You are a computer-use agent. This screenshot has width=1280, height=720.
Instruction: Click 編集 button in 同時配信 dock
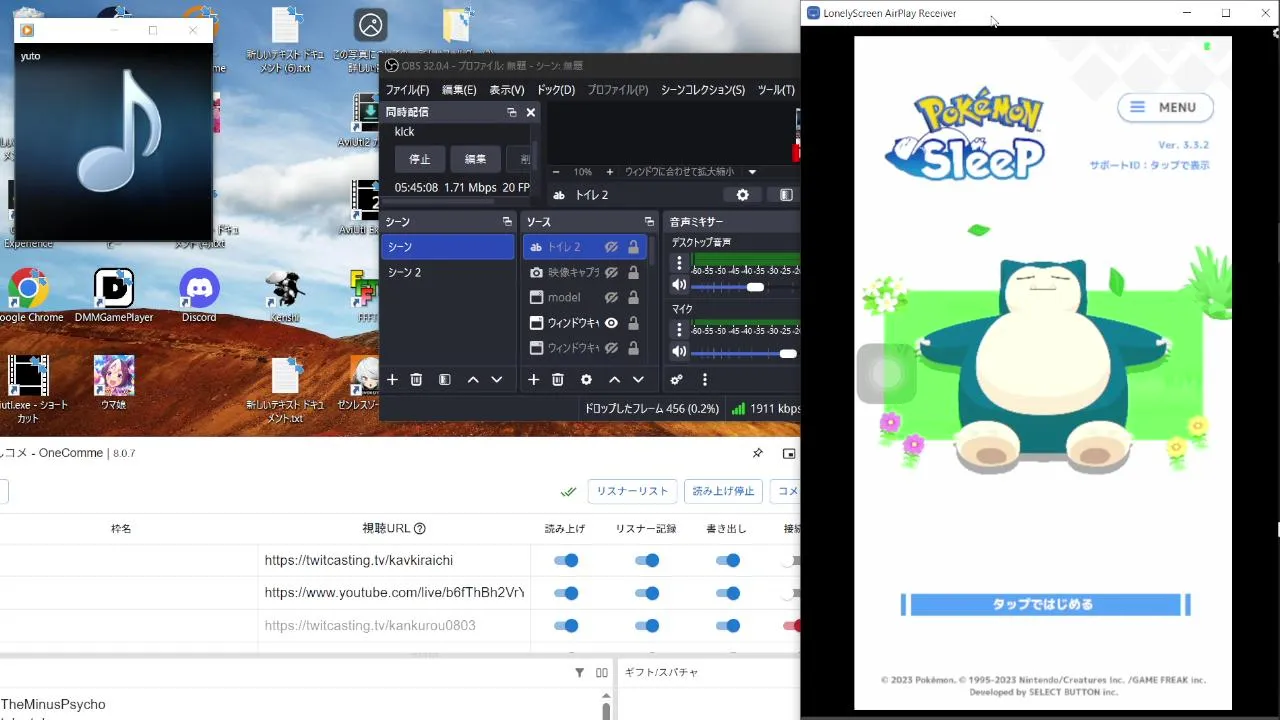(x=475, y=159)
